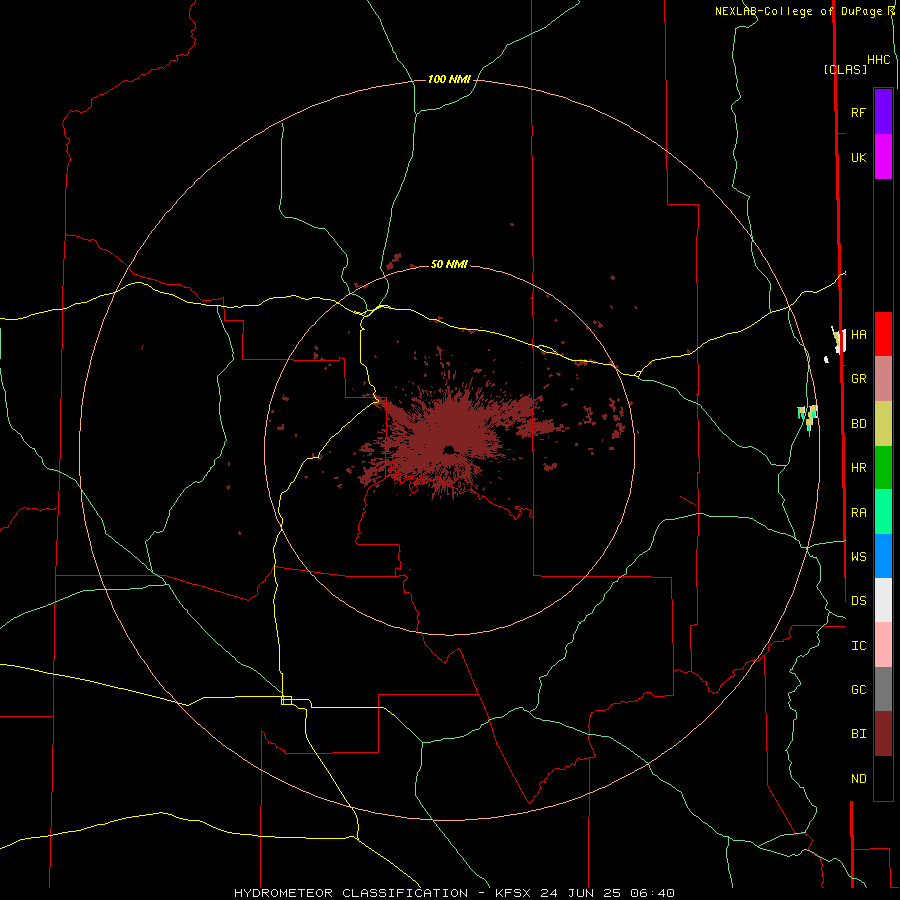Click the 'HYDROMETEOR CLASSIFICATION' caption text
This screenshot has width=900, height=900.
(351, 893)
